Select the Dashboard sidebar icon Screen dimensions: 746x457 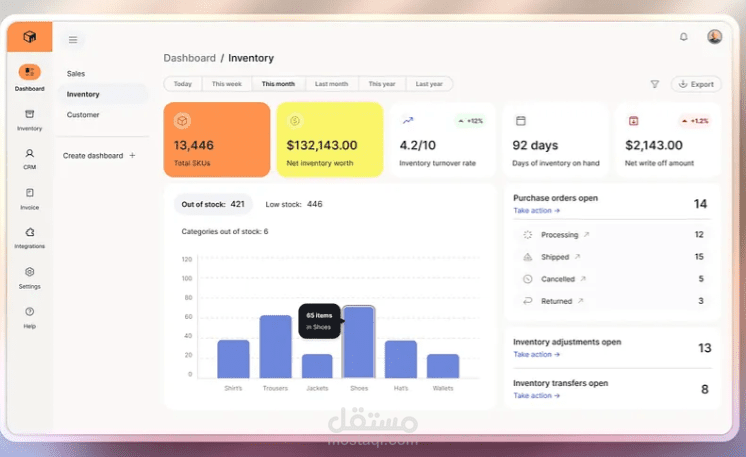click(29, 72)
